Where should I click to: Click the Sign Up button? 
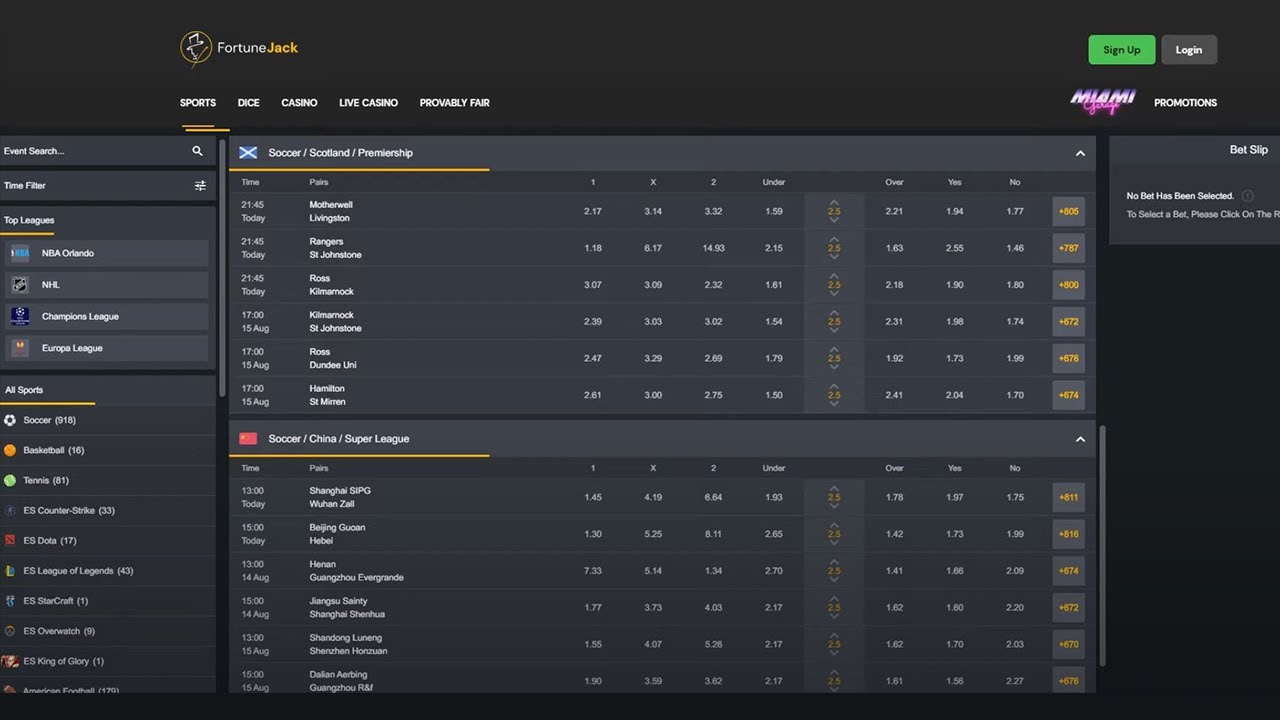tap(1122, 50)
